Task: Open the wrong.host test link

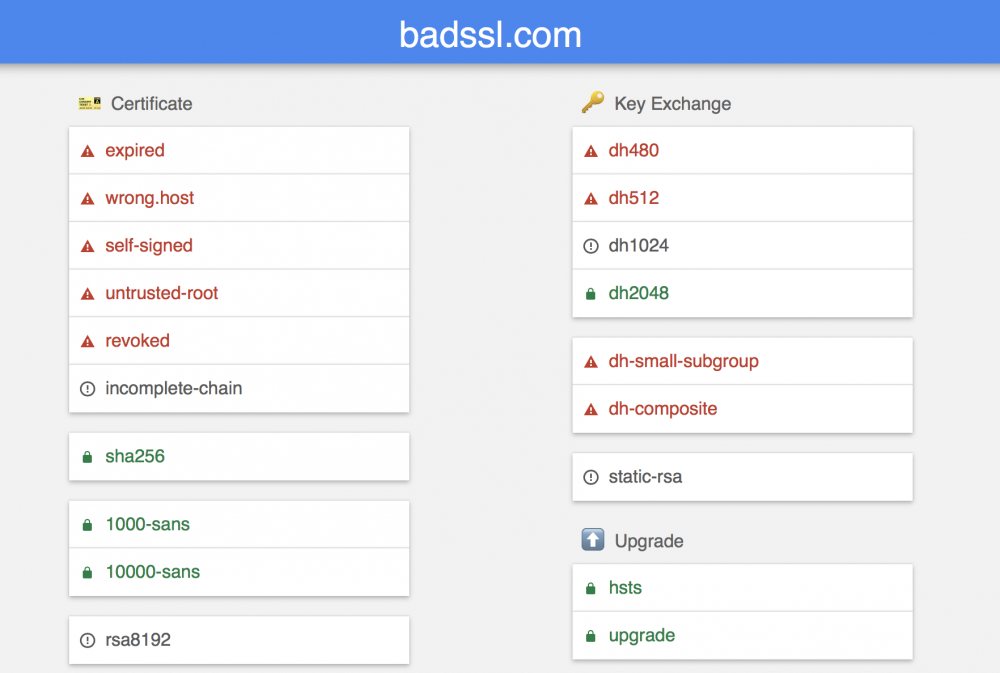Action: point(150,198)
